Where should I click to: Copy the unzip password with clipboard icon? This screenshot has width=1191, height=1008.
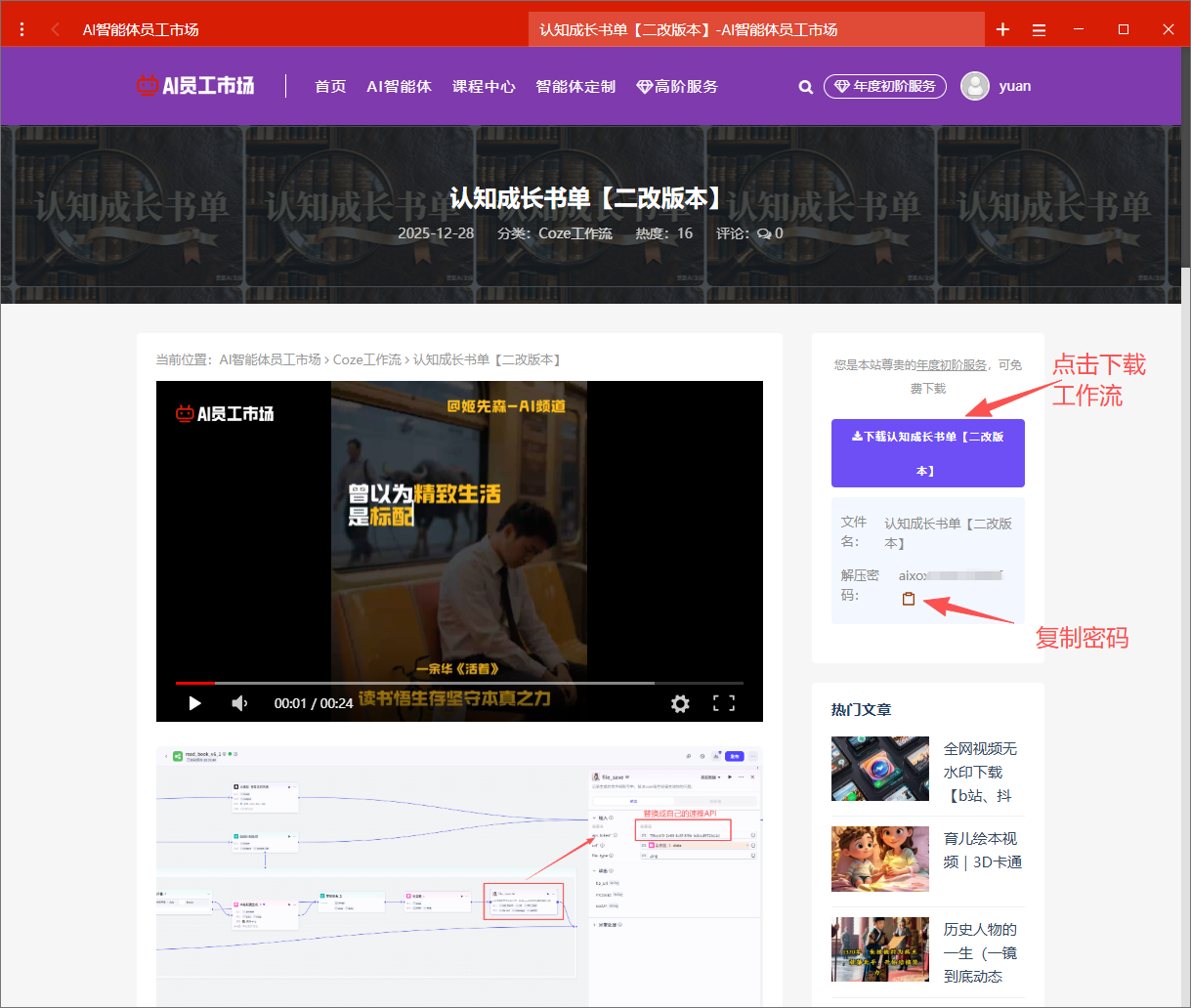point(909,599)
